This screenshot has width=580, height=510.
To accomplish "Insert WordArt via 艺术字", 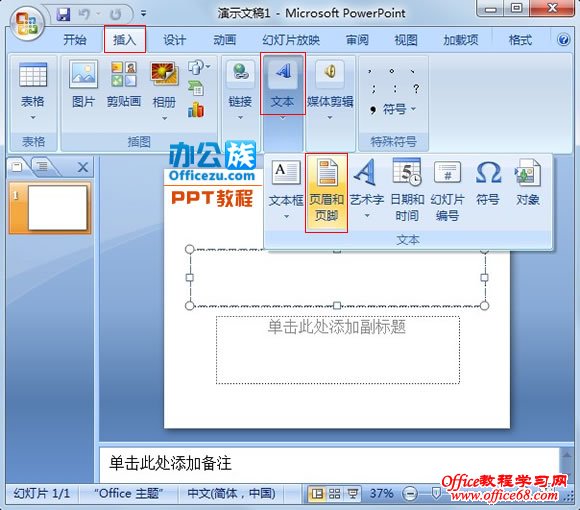I will tap(367, 183).
